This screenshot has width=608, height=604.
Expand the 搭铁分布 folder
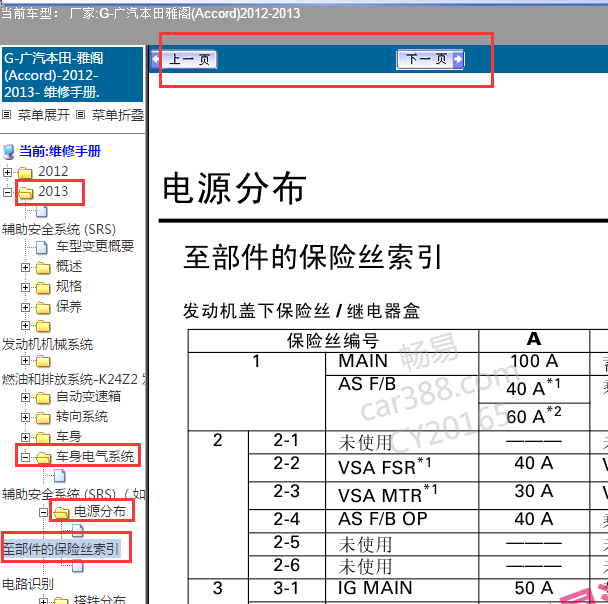click(43, 600)
